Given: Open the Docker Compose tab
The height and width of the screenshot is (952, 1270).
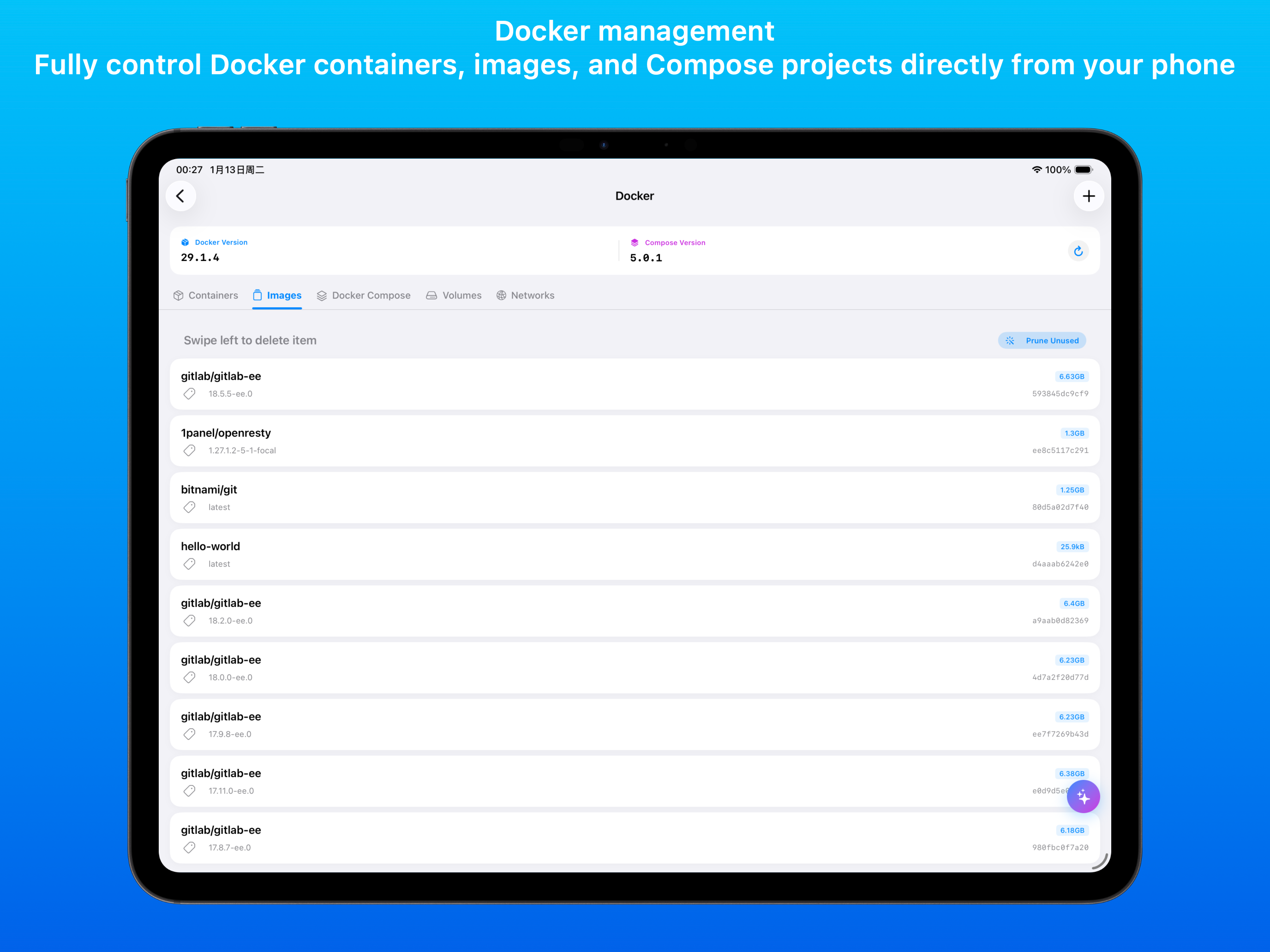Looking at the screenshot, I should tap(364, 296).
